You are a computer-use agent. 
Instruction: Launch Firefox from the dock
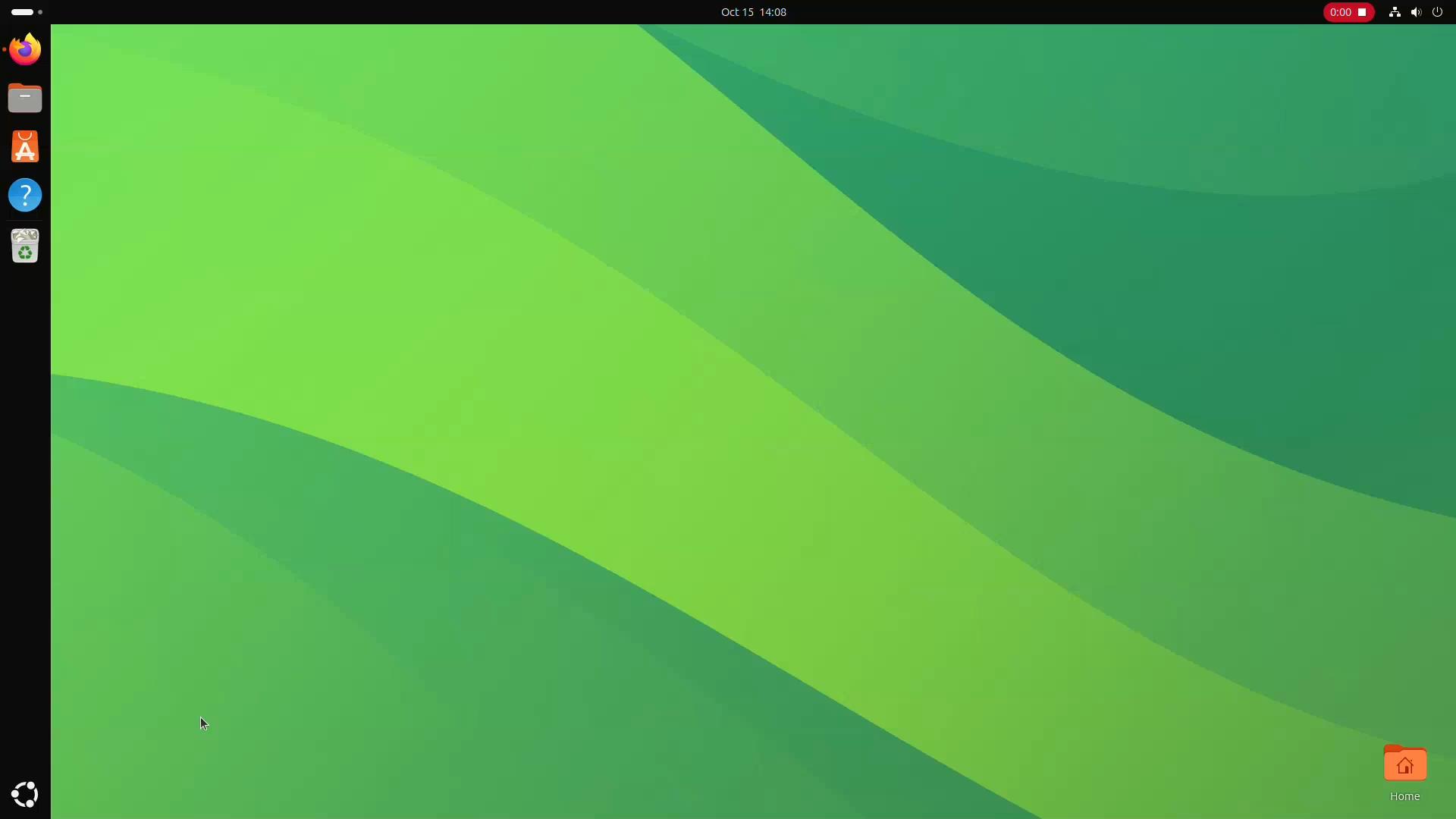pyautogui.click(x=25, y=49)
